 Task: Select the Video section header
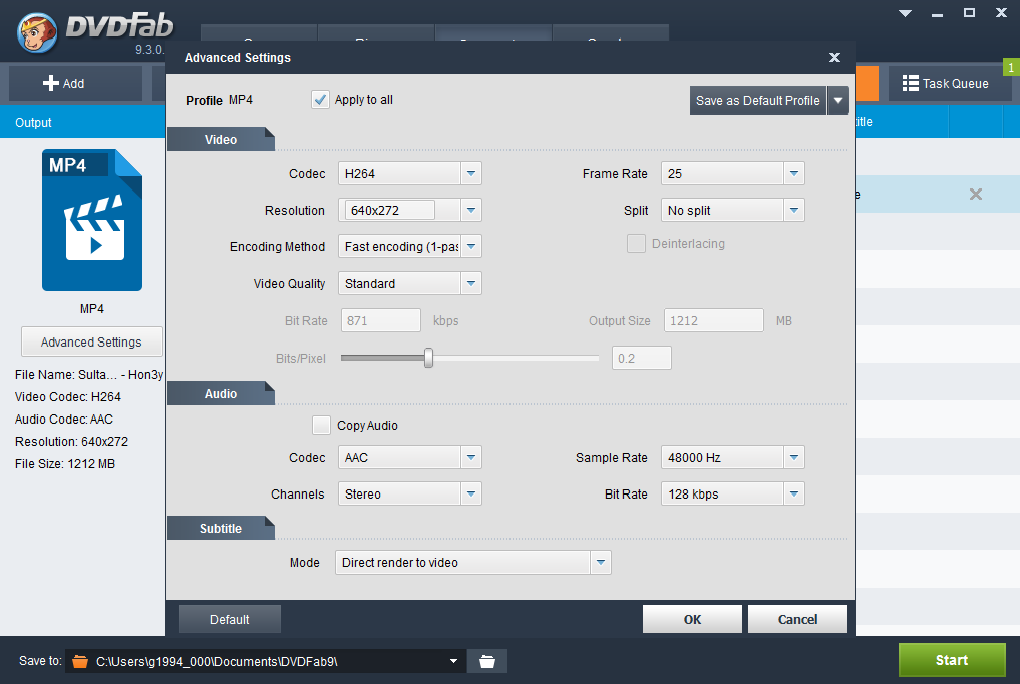point(221,139)
